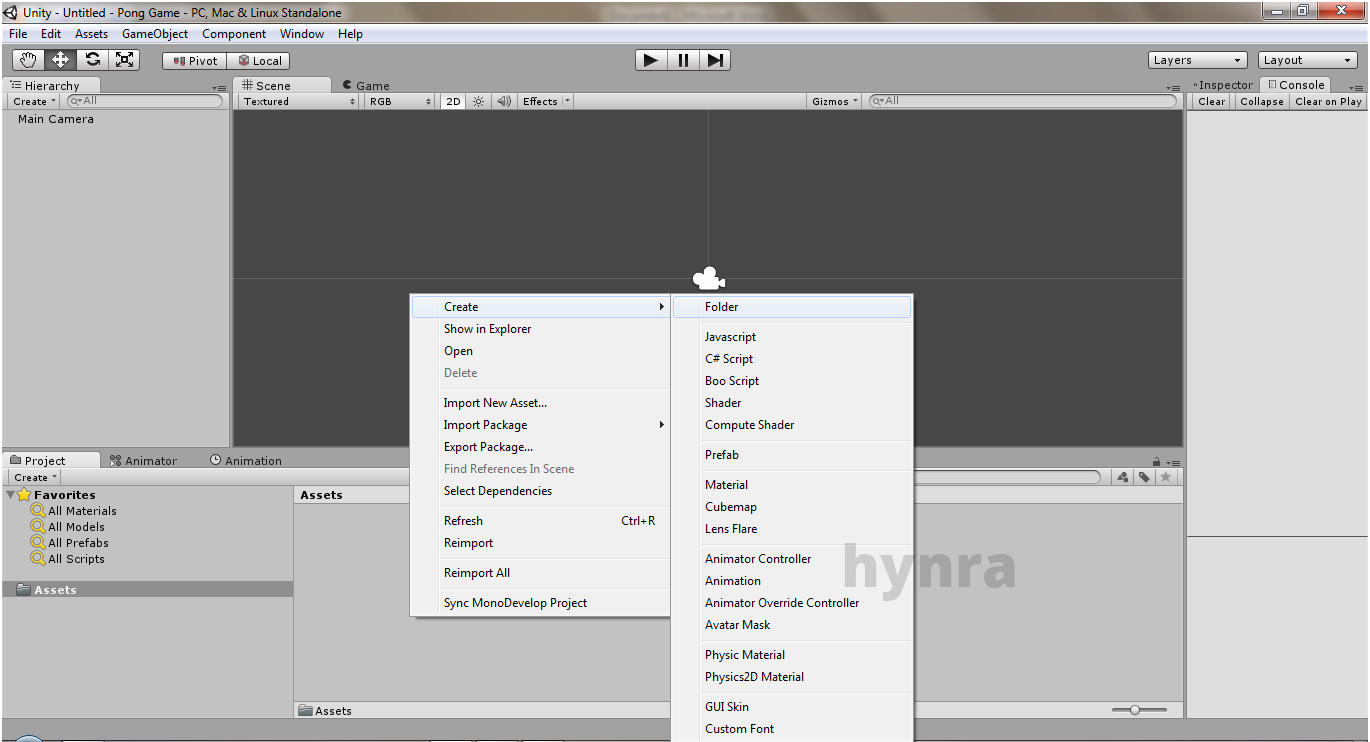Screen dimensions: 1370x742
Task: Toggle scene lighting sun icon
Action: pyautogui.click(x=479, y=101)
